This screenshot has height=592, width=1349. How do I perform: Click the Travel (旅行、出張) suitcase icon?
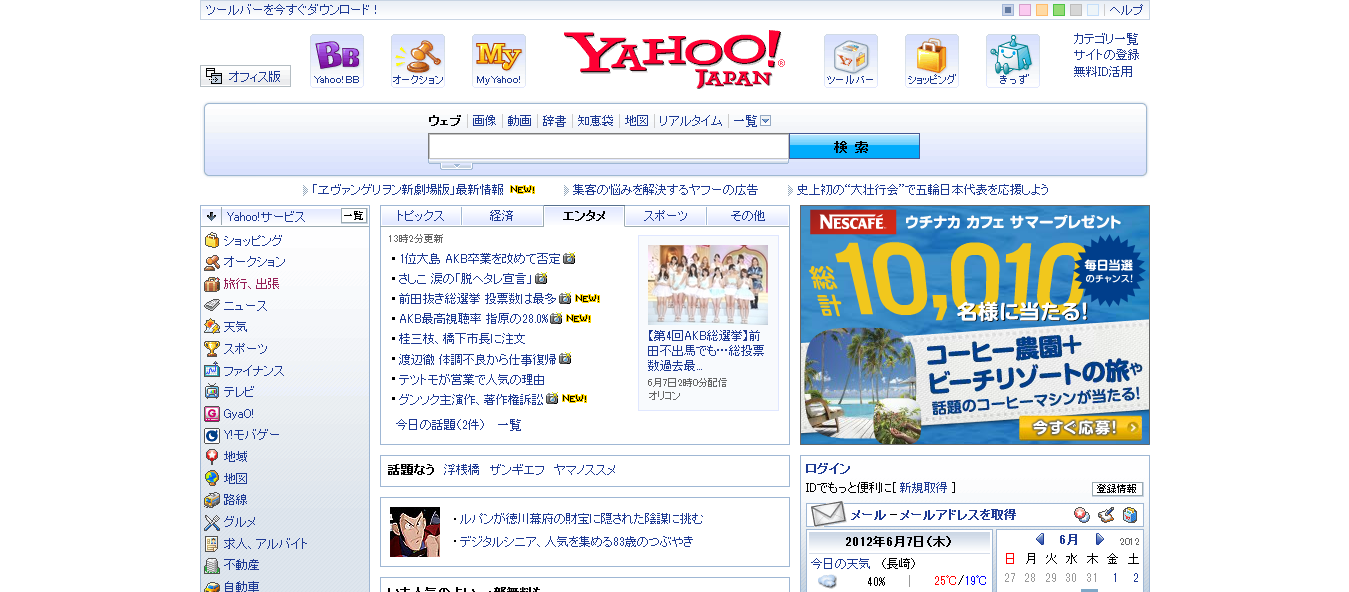212,284
